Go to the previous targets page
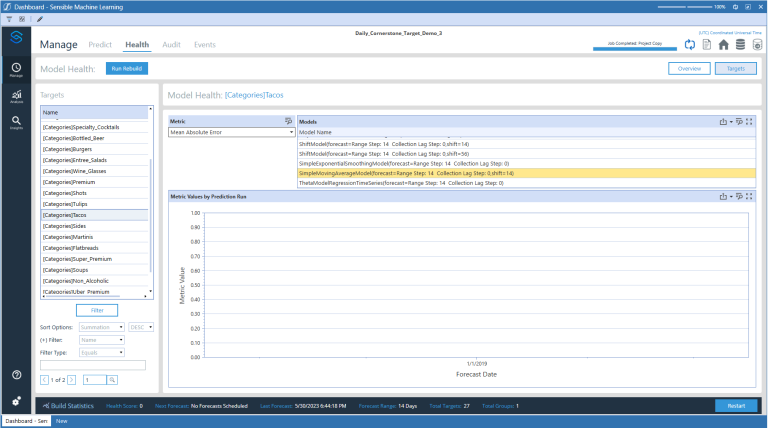Screen dimensions: 768x428 [x=44, y=380]
